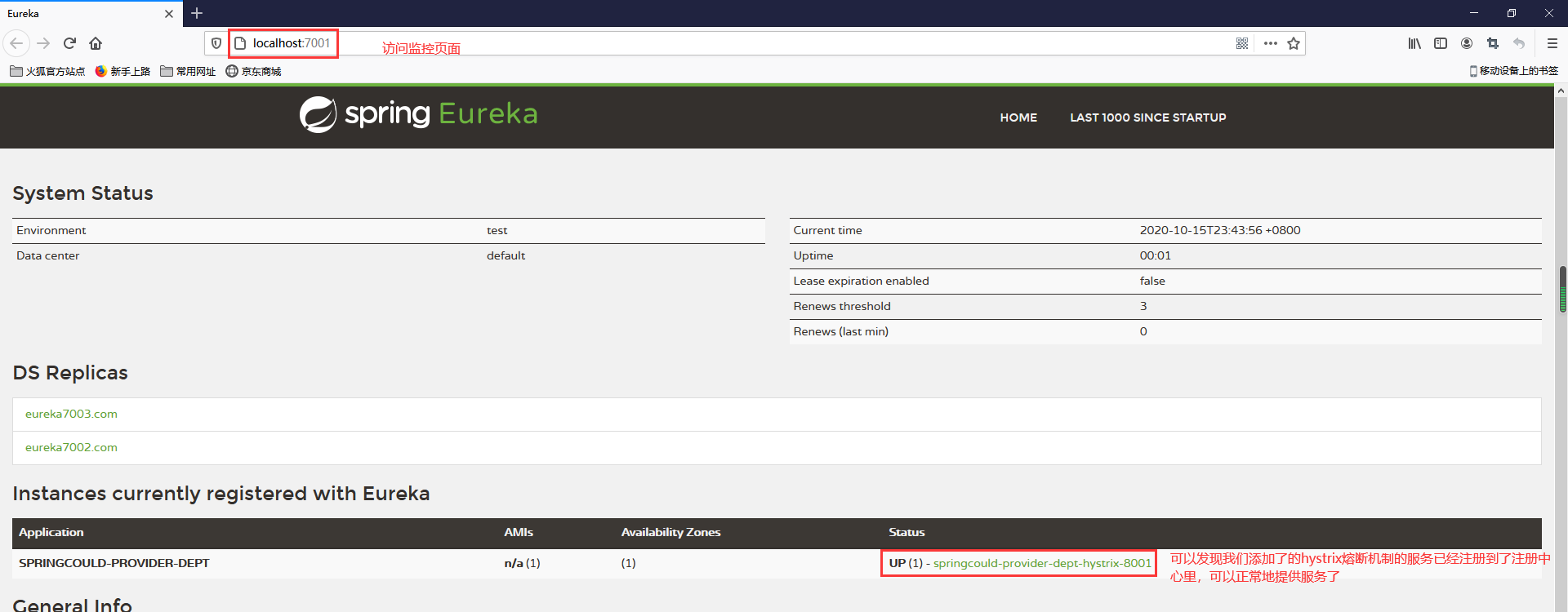Go back using the browser back arrow
1568x612 pixels.
tap(16, 43)
